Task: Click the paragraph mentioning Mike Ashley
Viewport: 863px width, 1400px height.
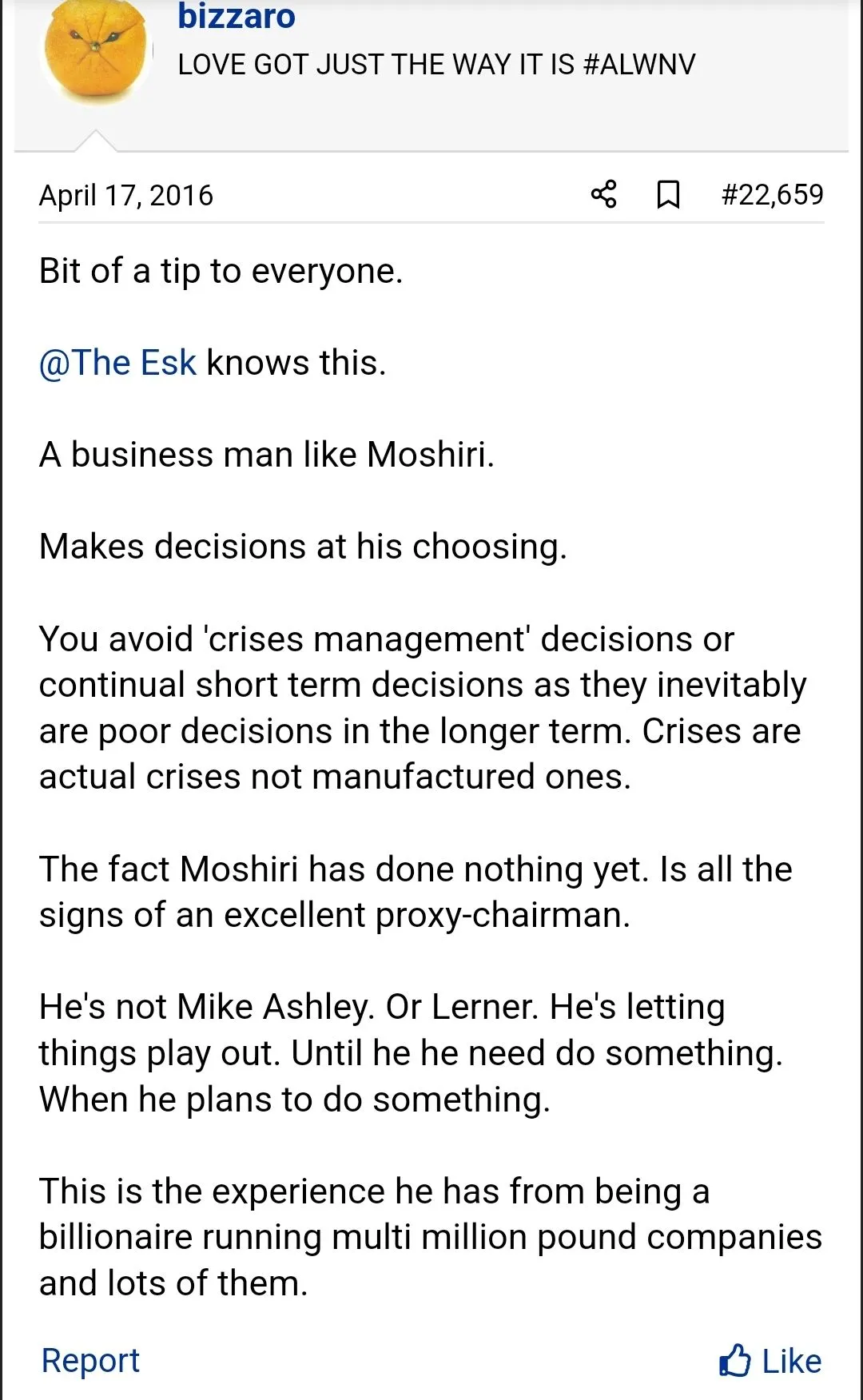Action: (411, 1053)
